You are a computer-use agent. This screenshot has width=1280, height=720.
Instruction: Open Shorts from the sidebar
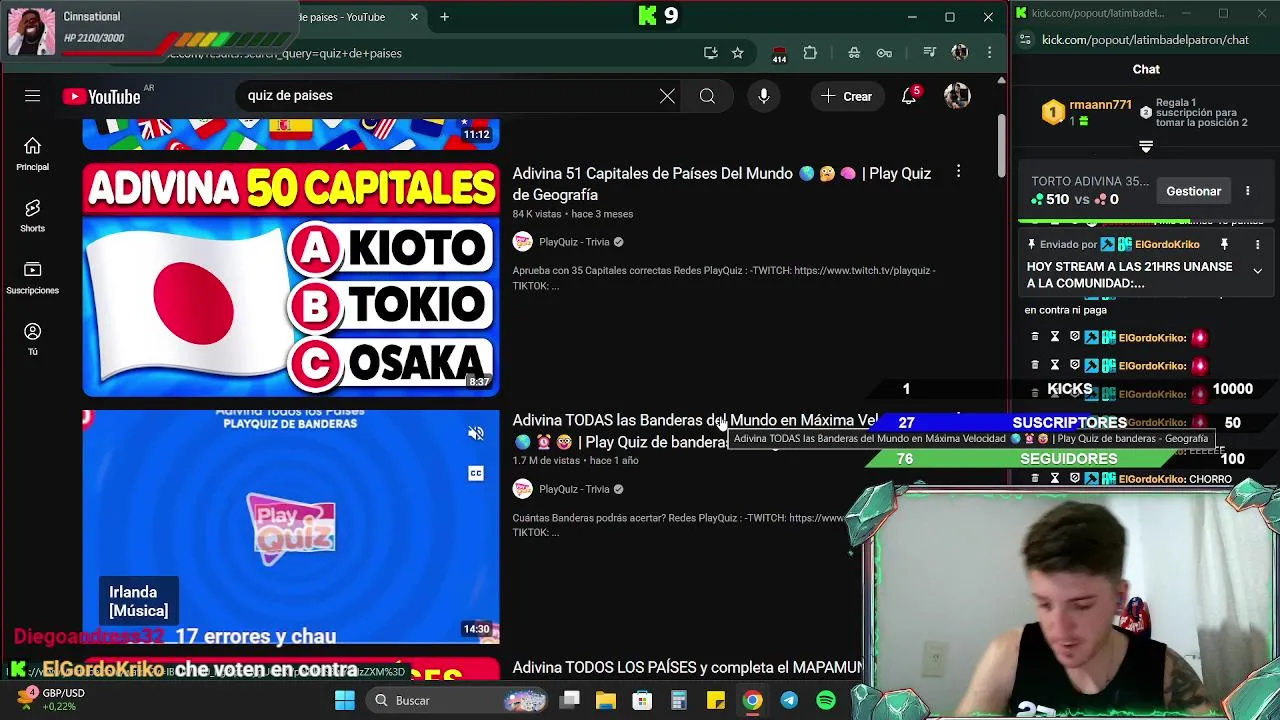click(32, 215)
